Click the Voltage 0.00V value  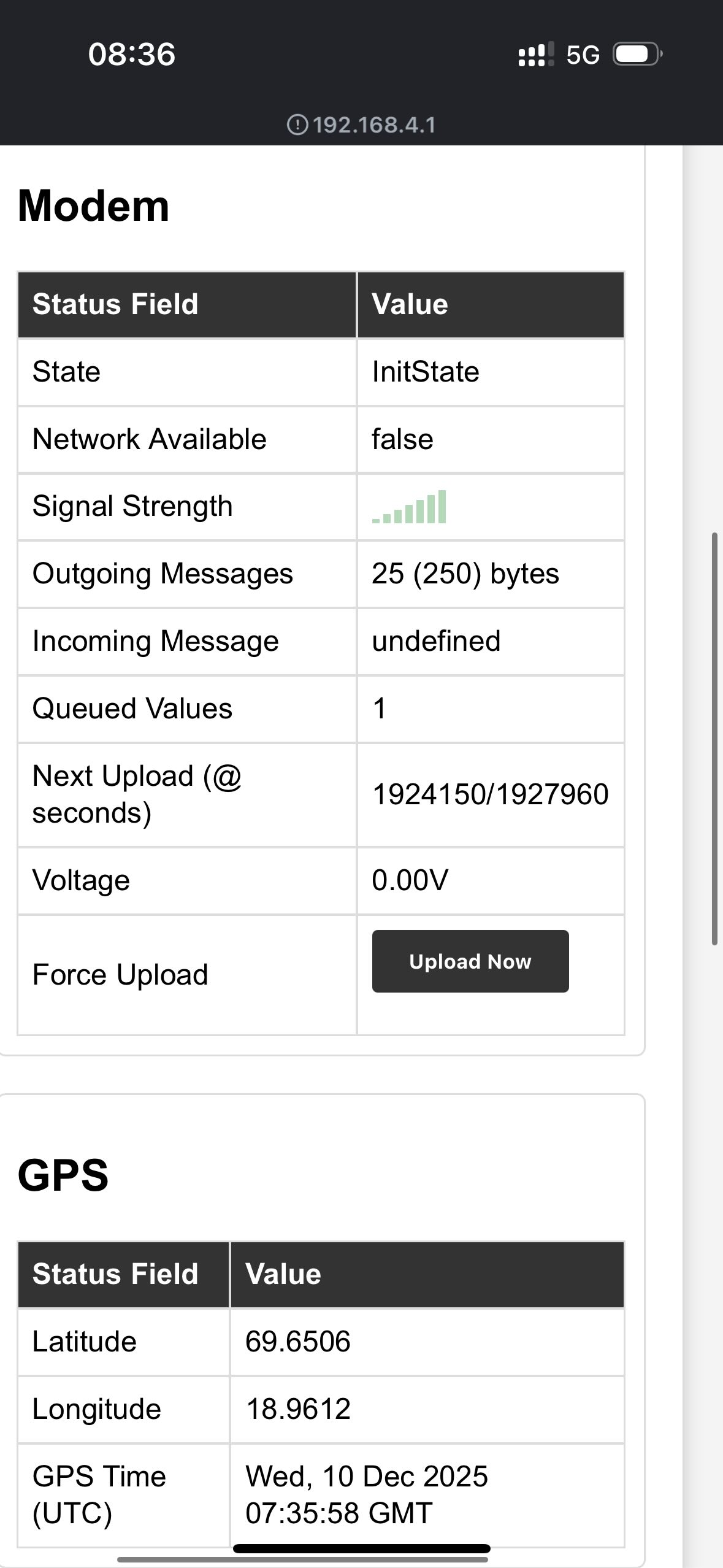click(410, 880)
